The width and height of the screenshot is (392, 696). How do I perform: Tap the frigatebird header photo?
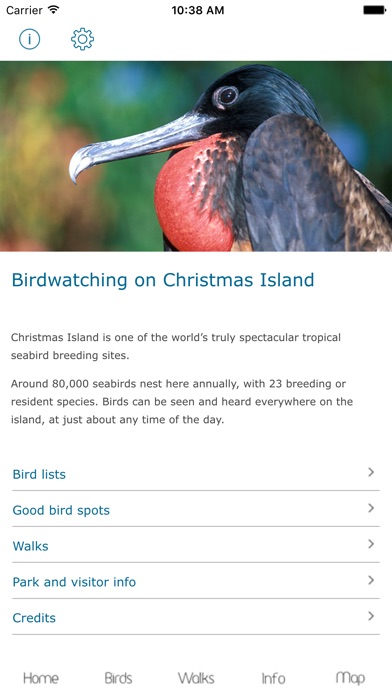(196, 156)
